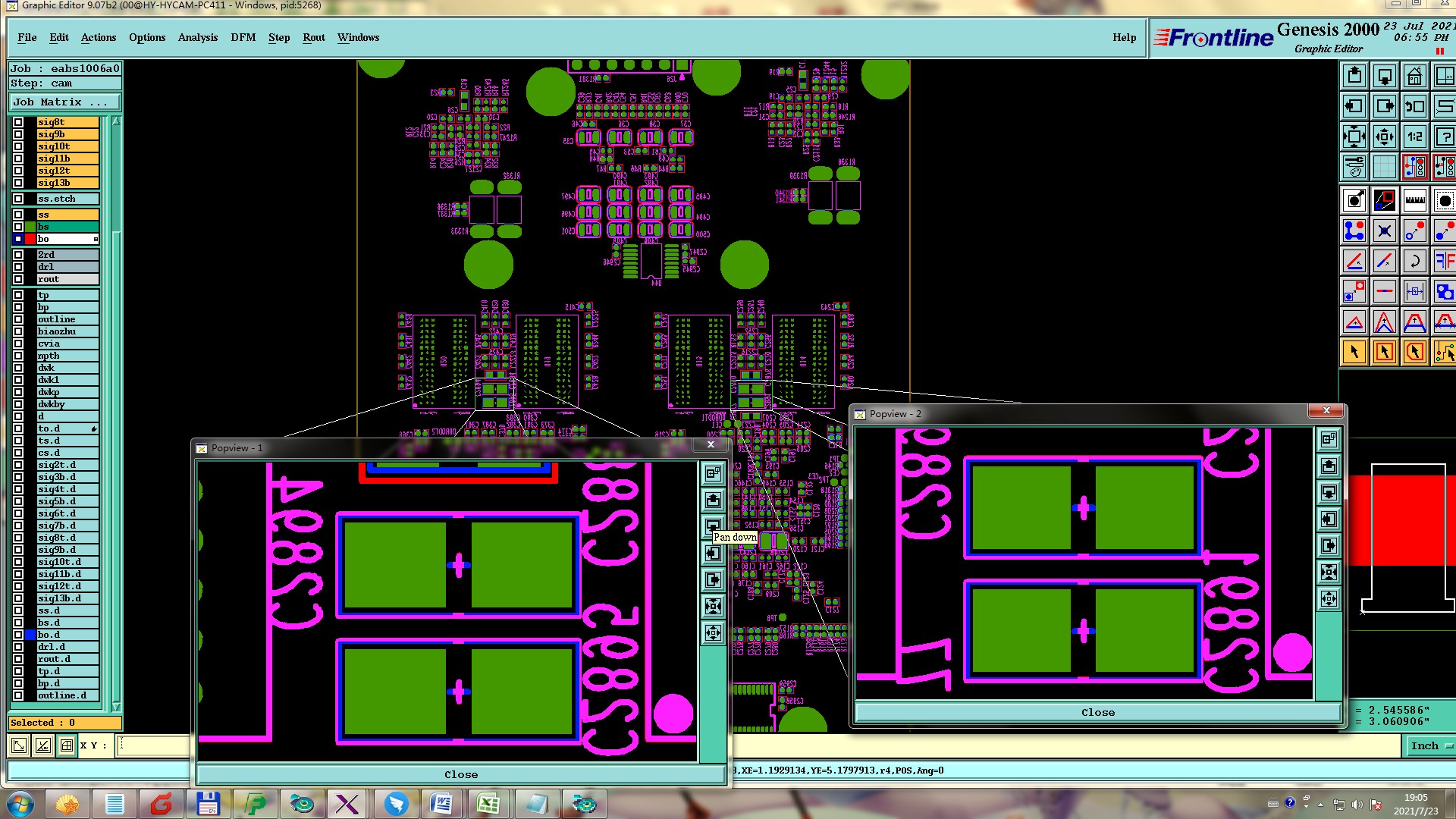
Task: Toggle the ss layer checkbox
Action: (x=18, y=215)
